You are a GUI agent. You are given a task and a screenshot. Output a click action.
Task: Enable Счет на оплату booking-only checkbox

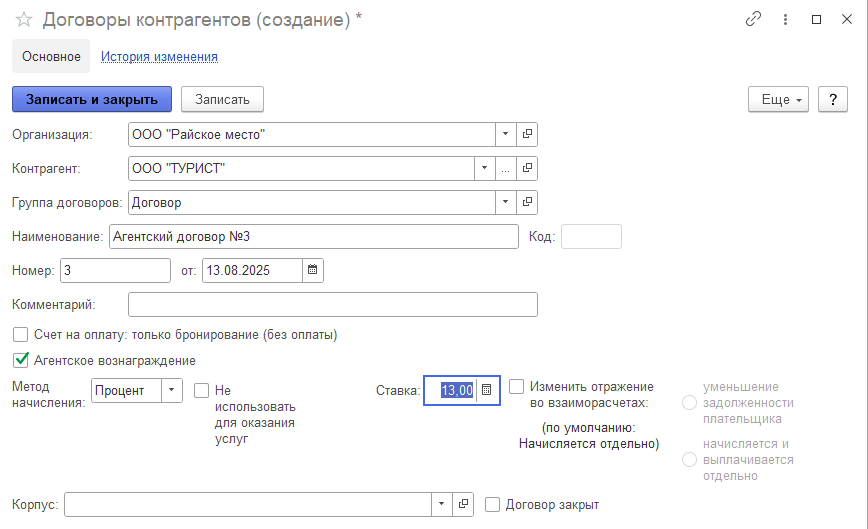(20, 334)
